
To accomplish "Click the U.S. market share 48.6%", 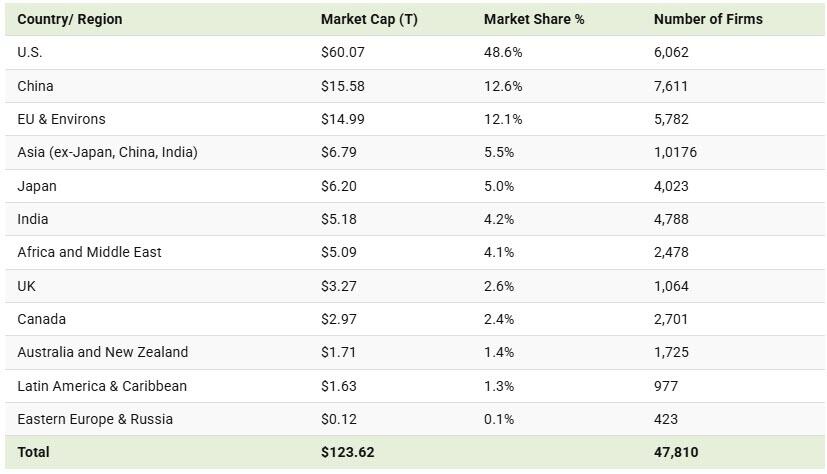I will 503,52.
